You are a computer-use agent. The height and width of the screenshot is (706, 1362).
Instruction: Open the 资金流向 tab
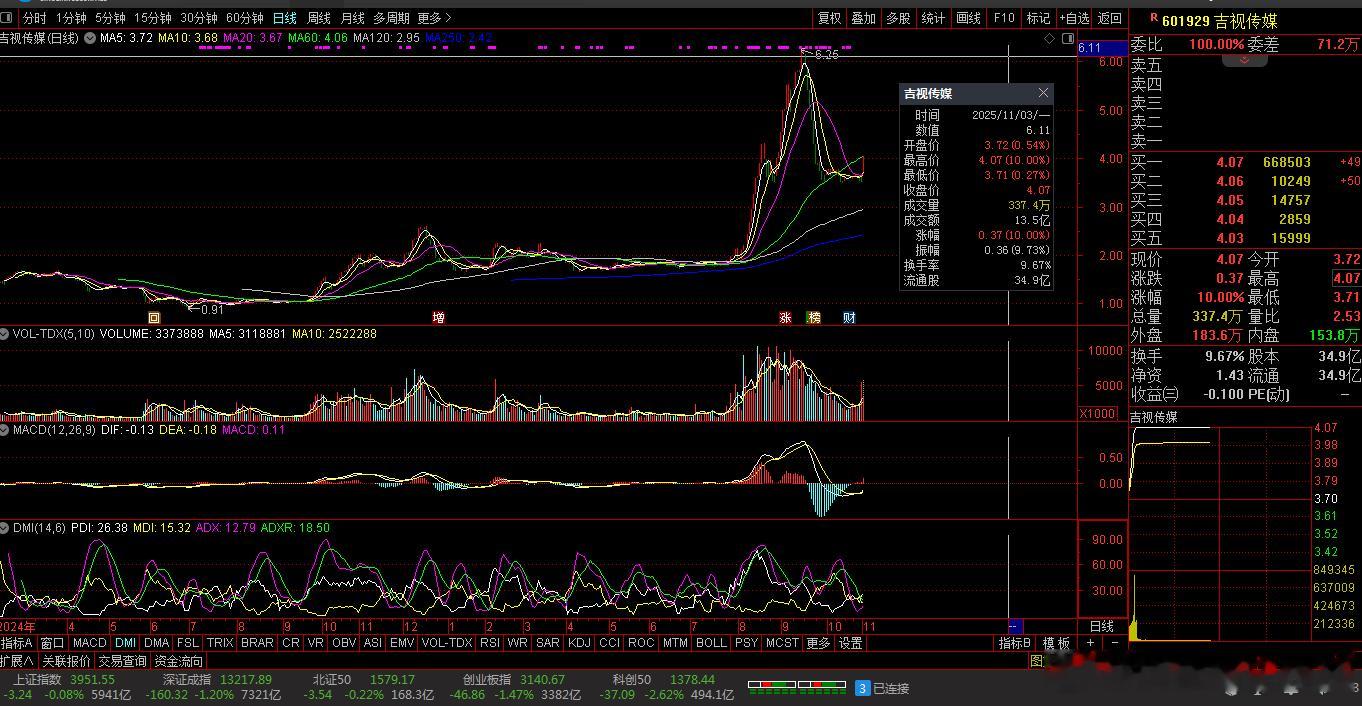tap(178, 661)
